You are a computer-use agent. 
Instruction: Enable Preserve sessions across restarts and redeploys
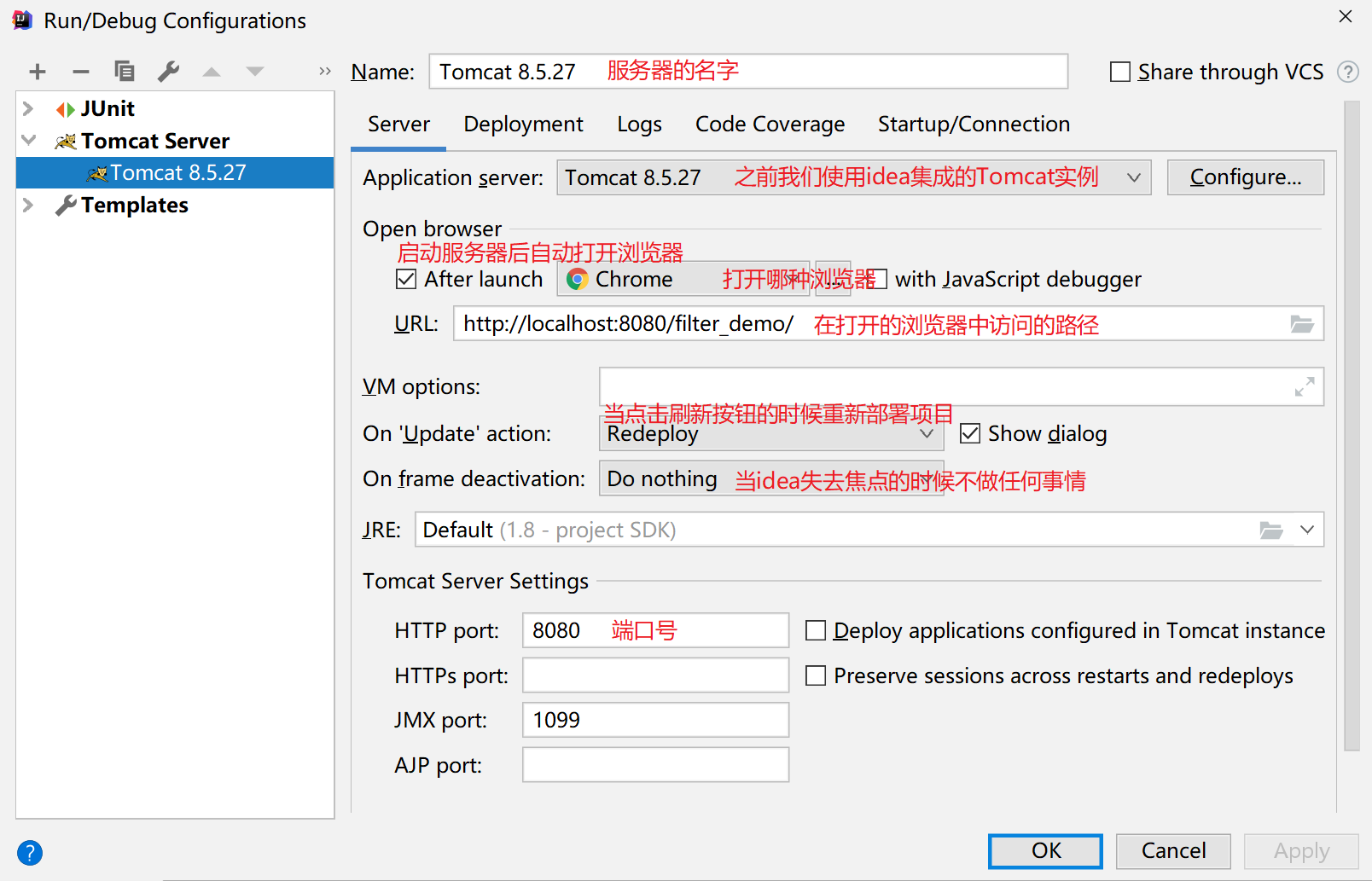click(816, 675)
